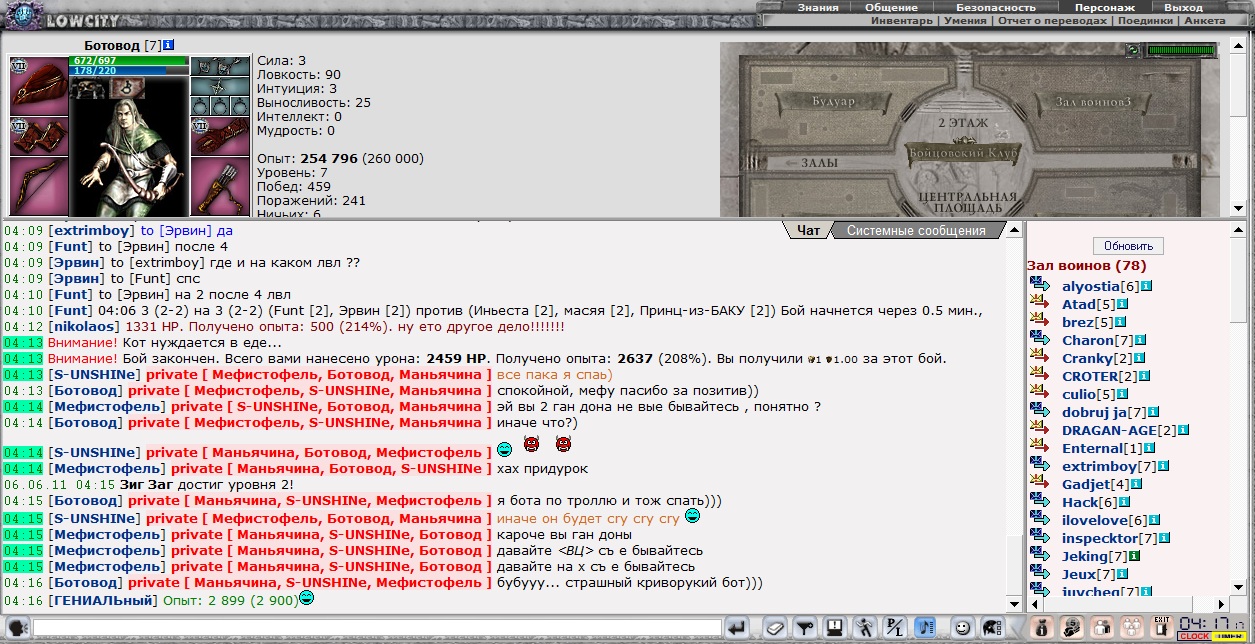Click the red hat equipment slot
The image size is (1255, 644).
[38, 84]
